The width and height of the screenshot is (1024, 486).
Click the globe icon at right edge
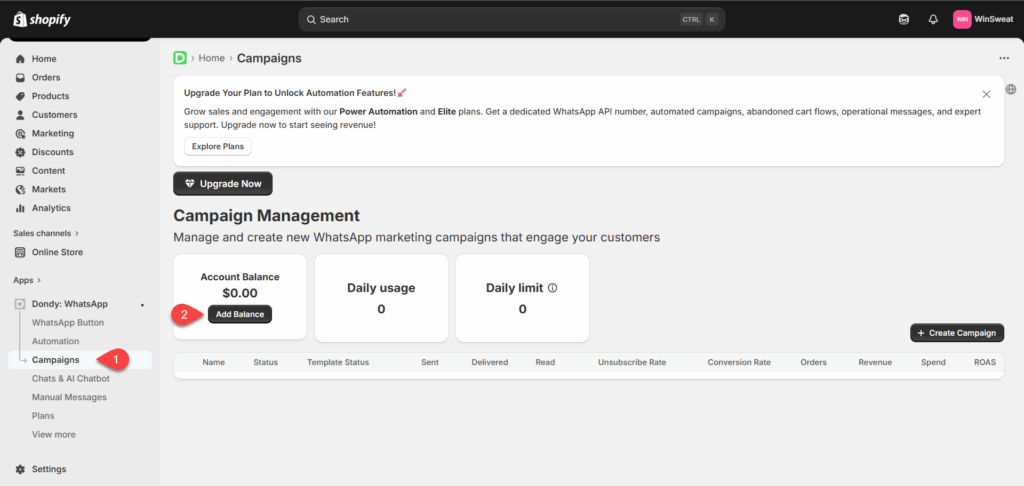[x=1011, y=89]
